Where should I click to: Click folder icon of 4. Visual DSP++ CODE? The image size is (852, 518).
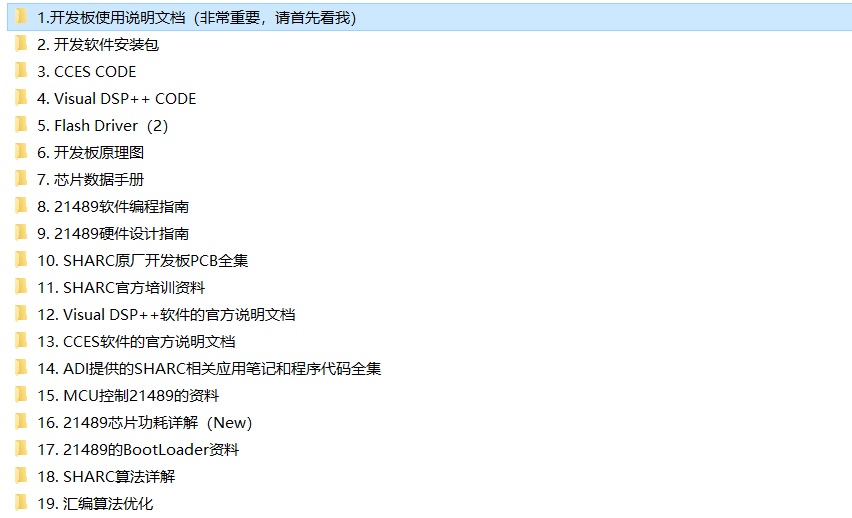[x=21, y=98]
